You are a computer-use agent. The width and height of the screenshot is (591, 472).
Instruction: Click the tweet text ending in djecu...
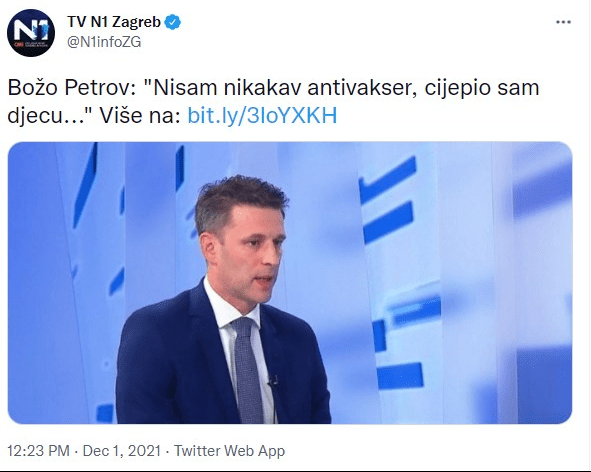pos(273,101)
